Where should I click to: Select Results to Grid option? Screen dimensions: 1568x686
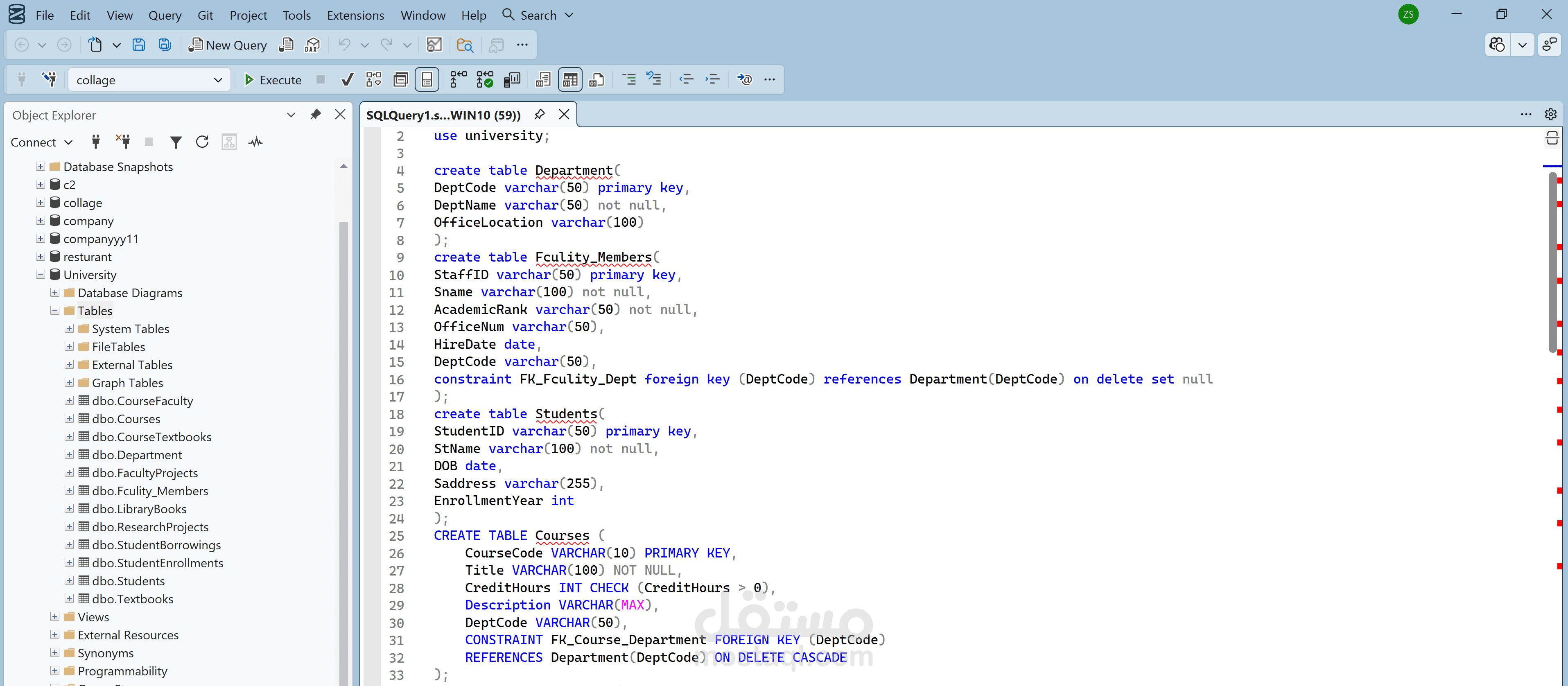point(570,80)
